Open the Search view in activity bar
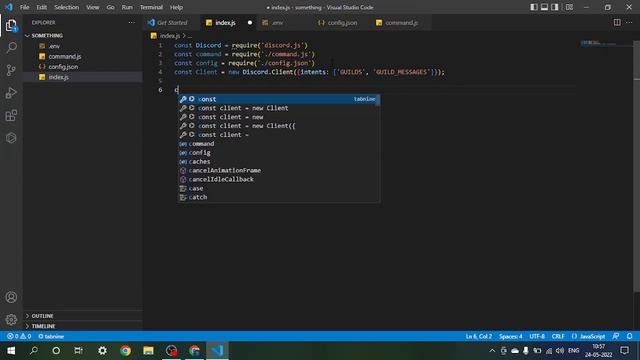 tap(11, 48)
